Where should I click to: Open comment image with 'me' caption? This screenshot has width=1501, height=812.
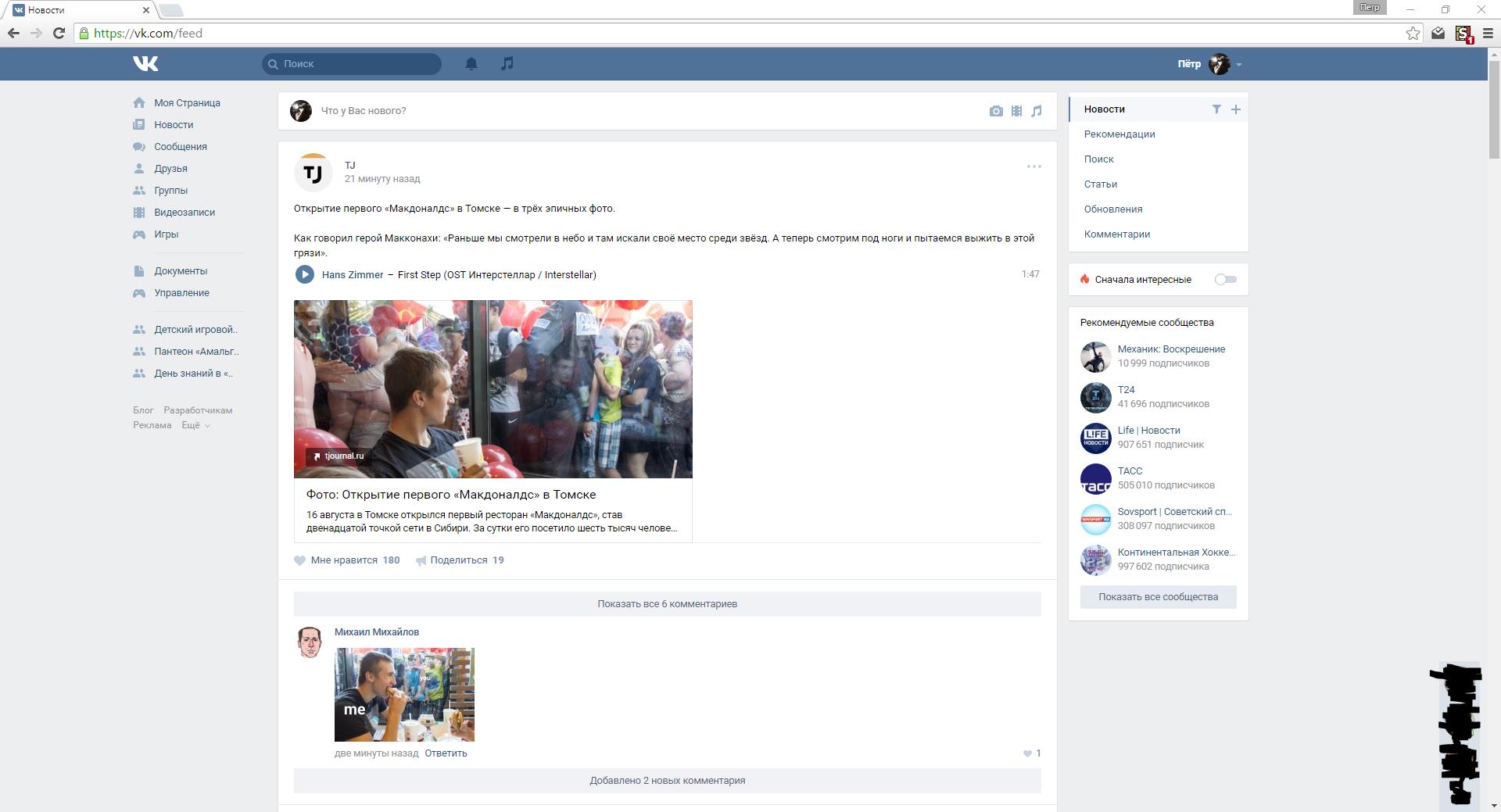point(404,695)
